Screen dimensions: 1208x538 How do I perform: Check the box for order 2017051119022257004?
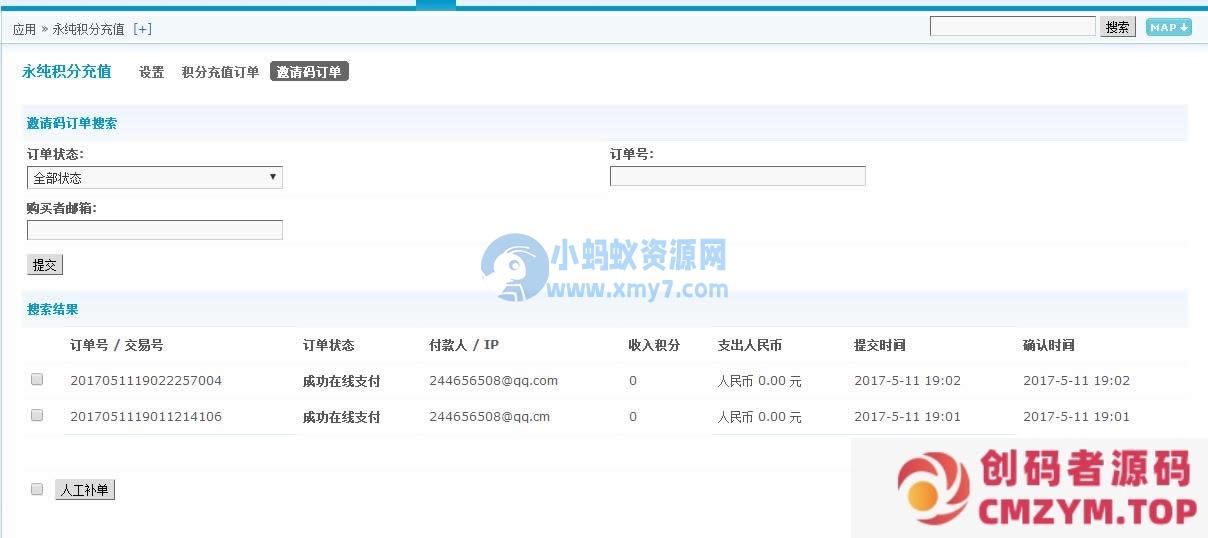click(37, 380)
